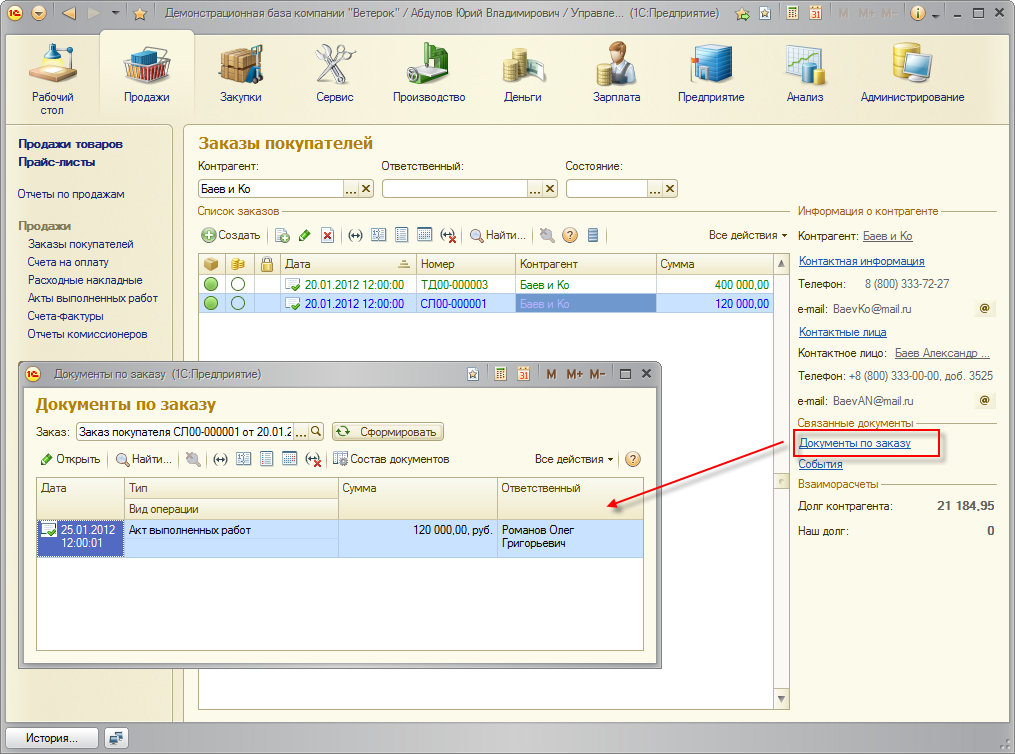Image resolution: width=1015 pixels, height=754 pixels.
Task: Click the Ответственный field's ellipsis selection button
Action: [x=534, y=189]
